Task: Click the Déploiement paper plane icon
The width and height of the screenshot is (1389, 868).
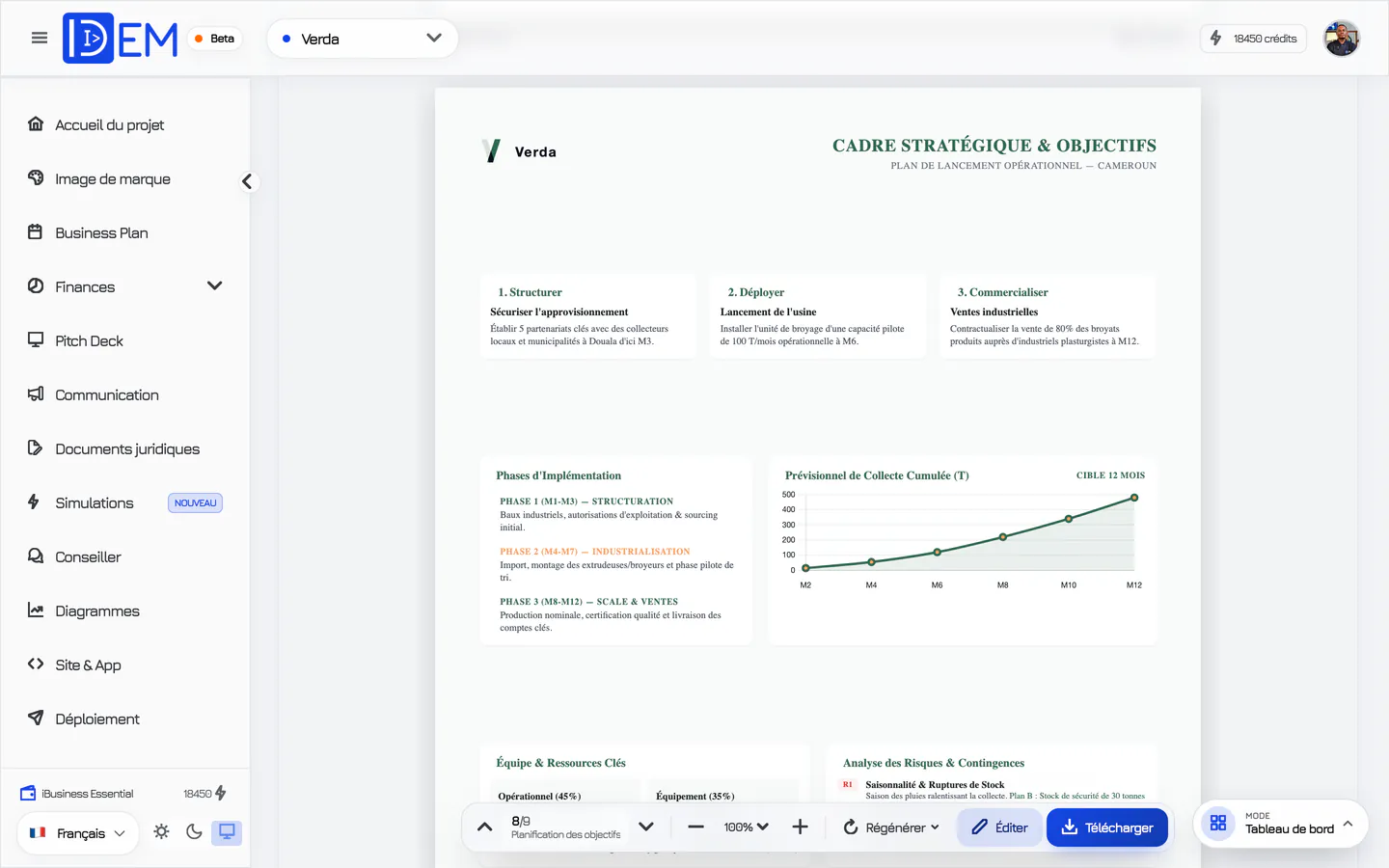Action: [x=36, y=719]
